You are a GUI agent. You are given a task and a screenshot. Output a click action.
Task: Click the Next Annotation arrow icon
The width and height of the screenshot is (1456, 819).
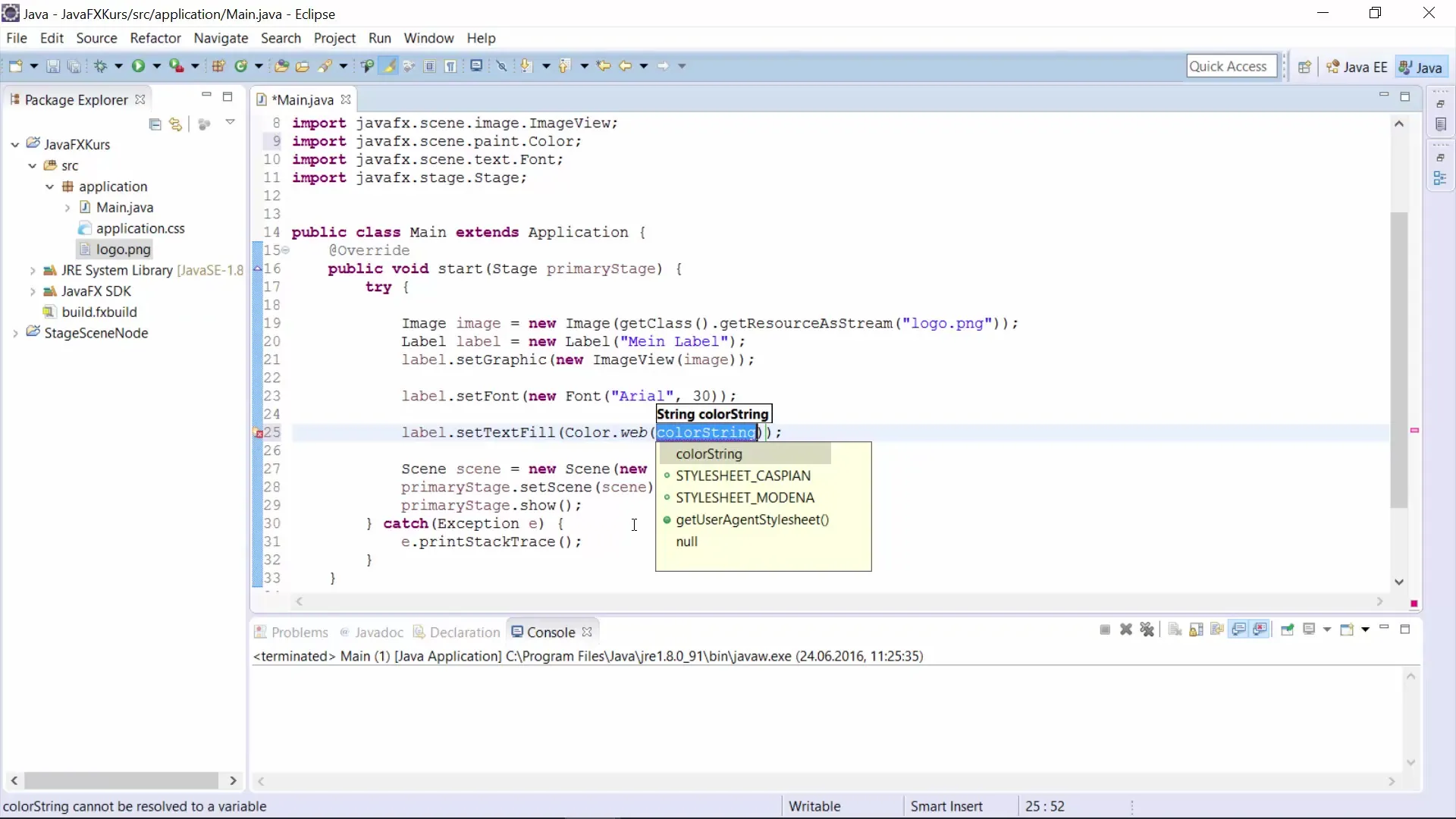tap(526, 67)
